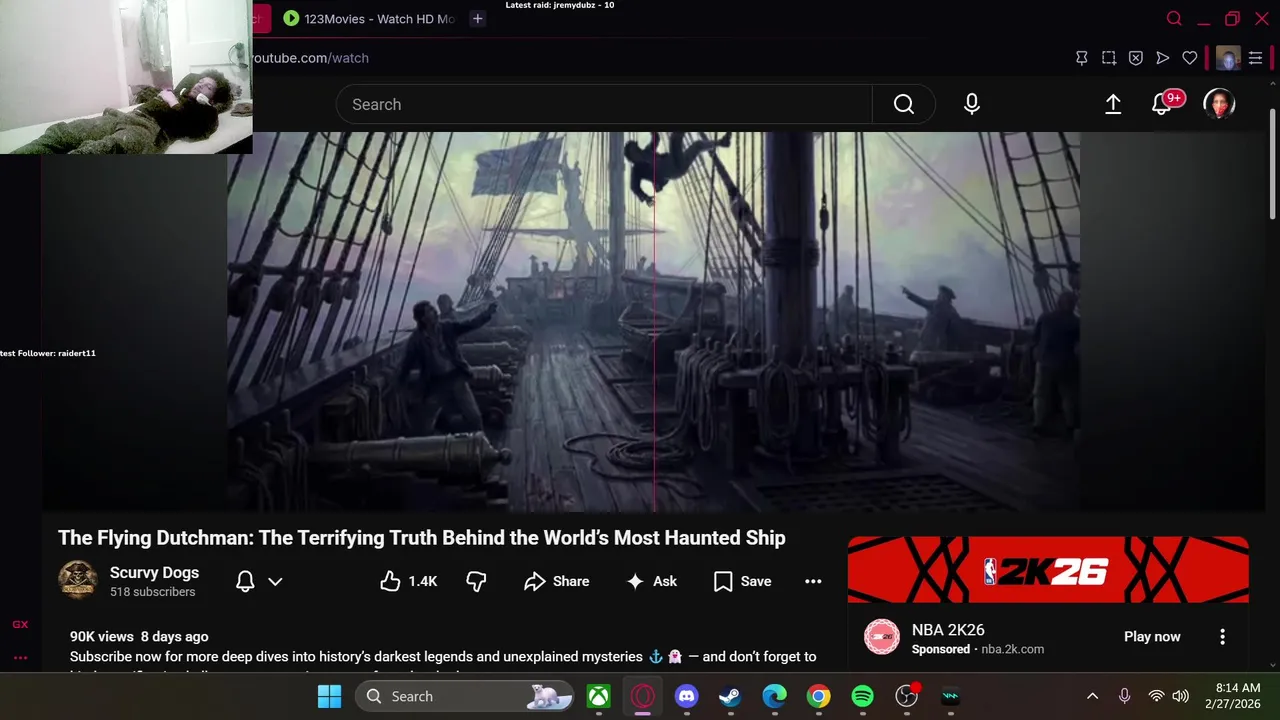
Task: Open the volume speaker tray icon
Action: [x=1180, y=696]
